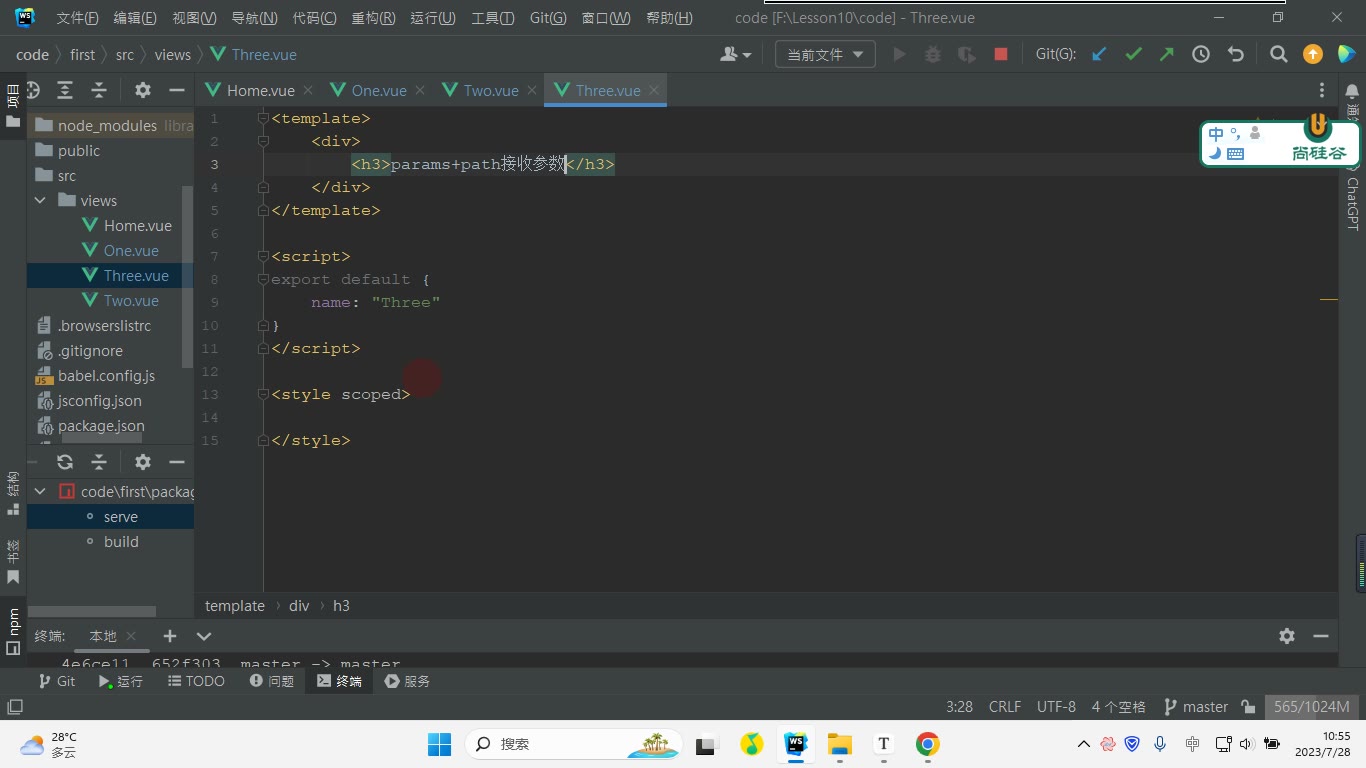
Task: Toggle half-moon width mode in IME bar
Action: (x=1215, y=154)
